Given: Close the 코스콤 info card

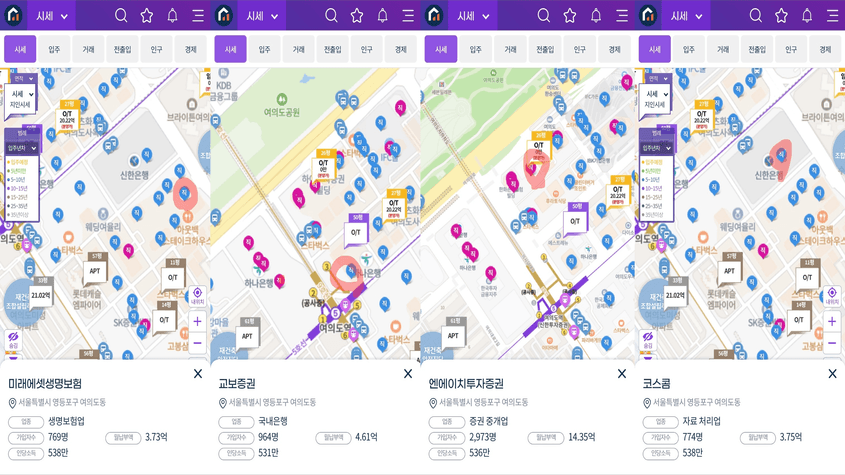Looking at the screenshot, I should 833,374.
